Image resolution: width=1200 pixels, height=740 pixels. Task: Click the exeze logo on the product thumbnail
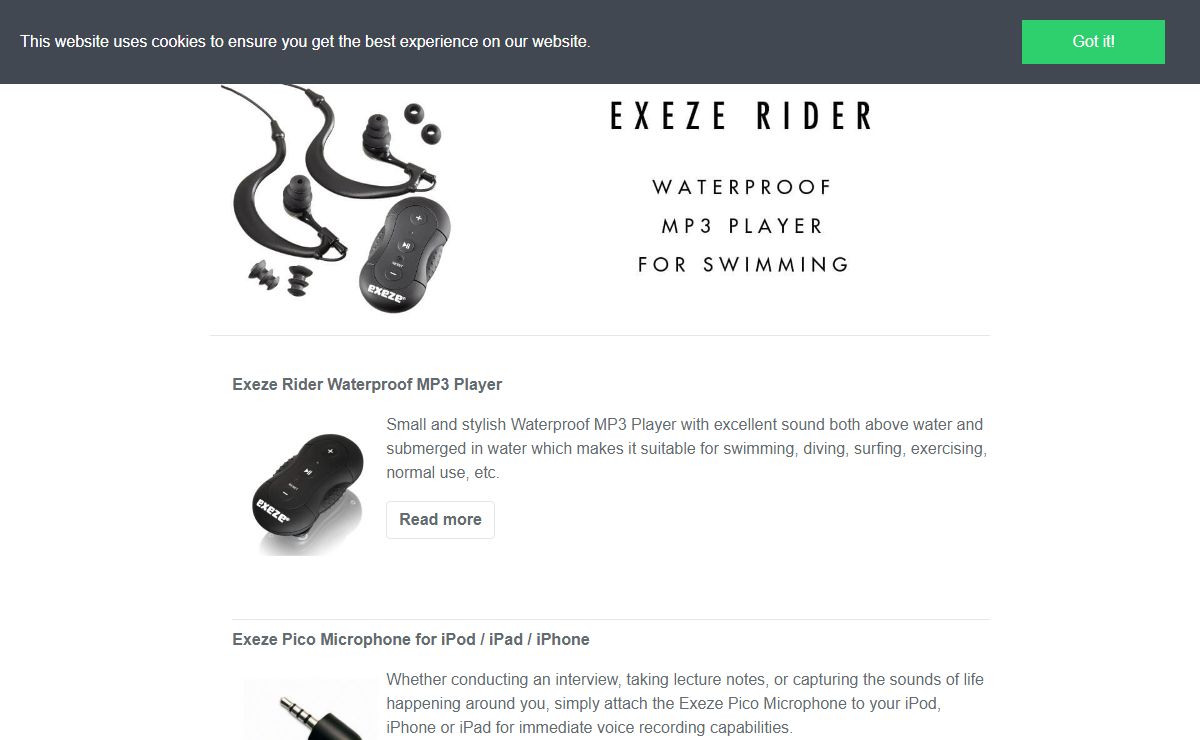(x=272, y=512)
